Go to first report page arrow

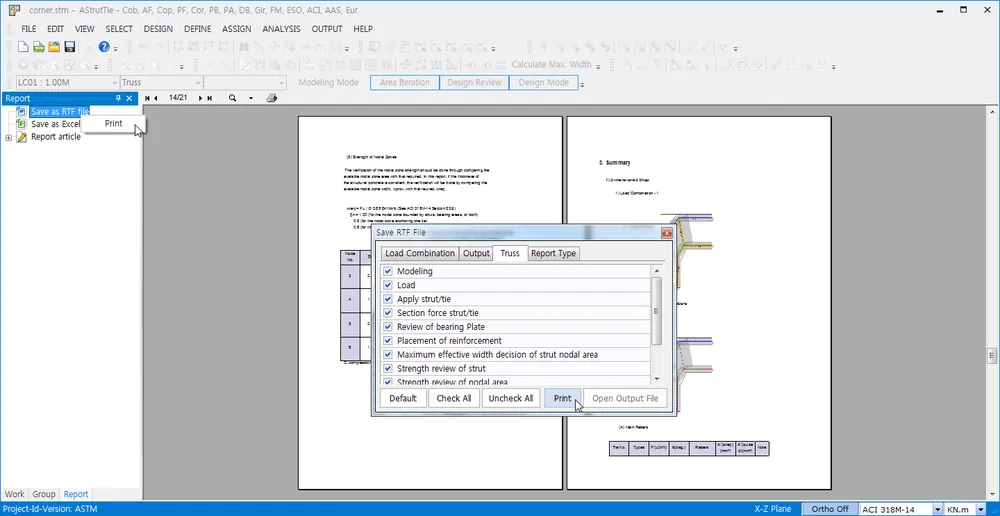click(x=148, y=98)
